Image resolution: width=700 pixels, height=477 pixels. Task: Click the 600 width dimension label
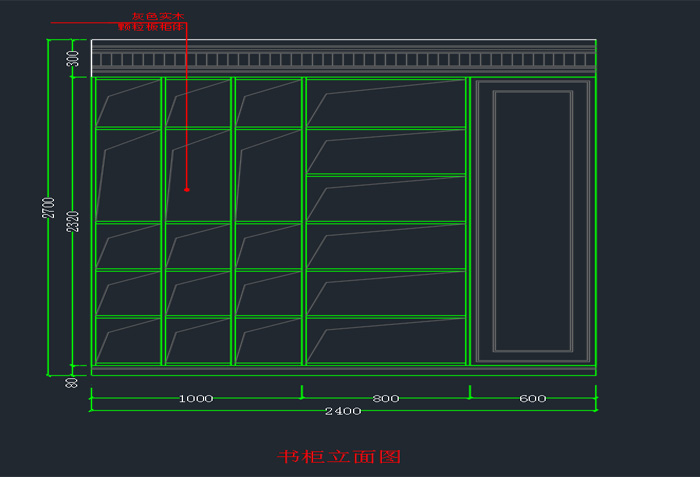point(533,398)
